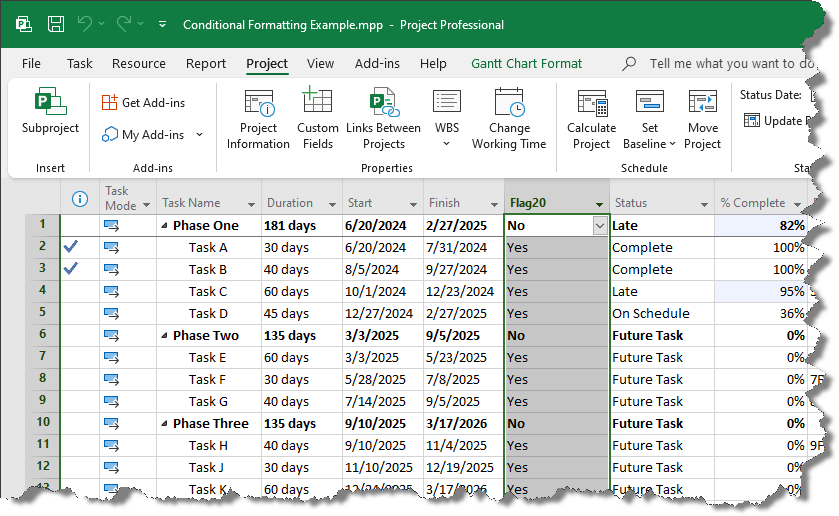This screenshot has height=516, width=839.
Task: Open Status column filter dropdown
Action: (704, 205)
